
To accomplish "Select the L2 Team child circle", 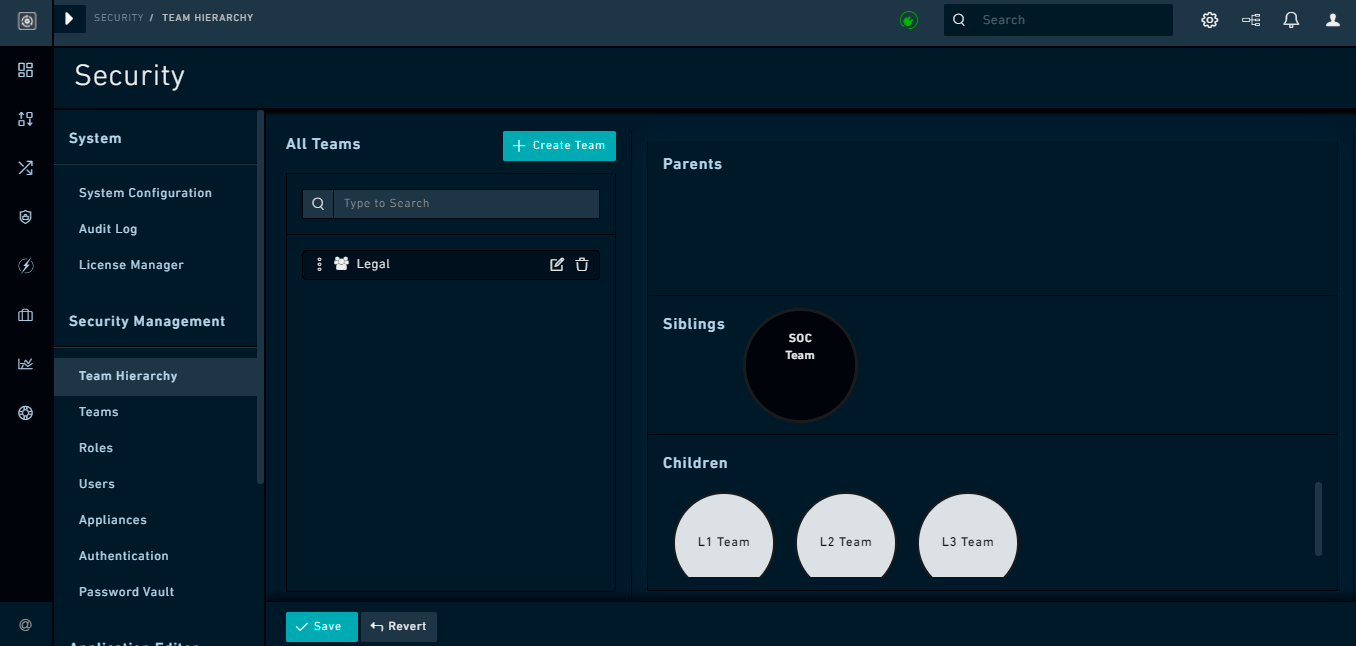I will pyautogui.click(x=846, y=536).
